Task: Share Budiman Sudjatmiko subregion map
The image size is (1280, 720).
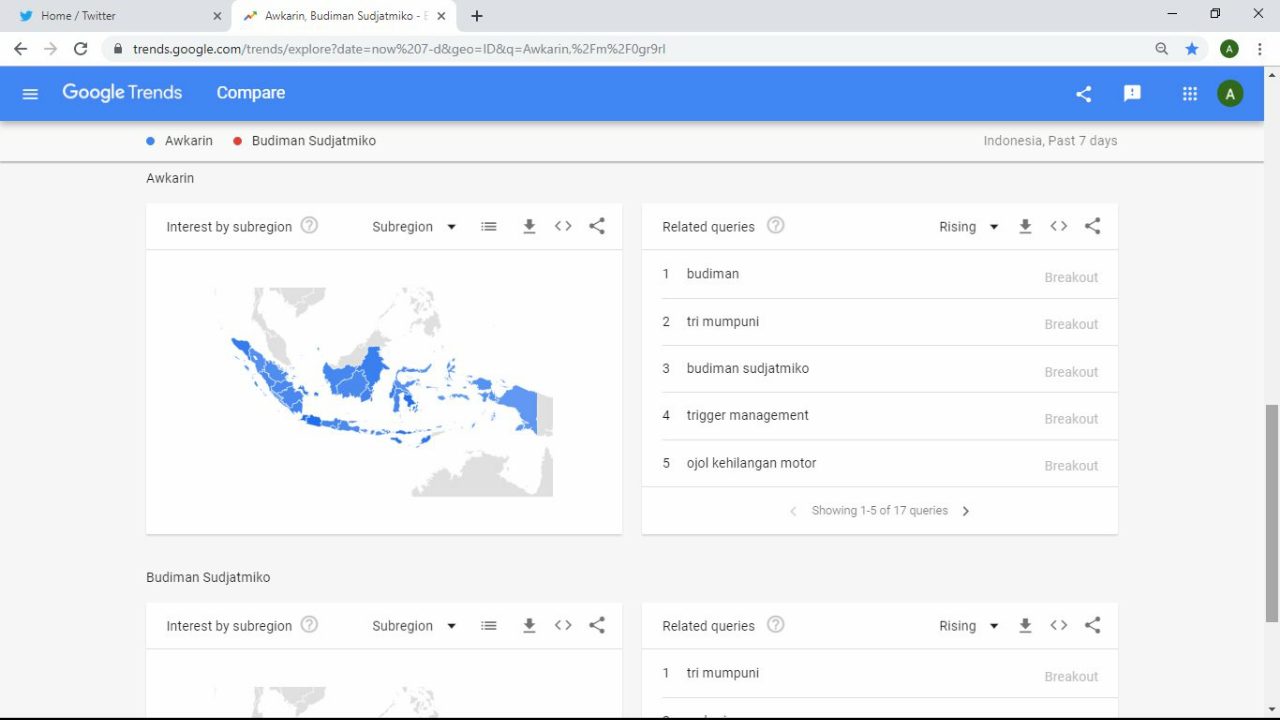Action: [x=597, y=625]
